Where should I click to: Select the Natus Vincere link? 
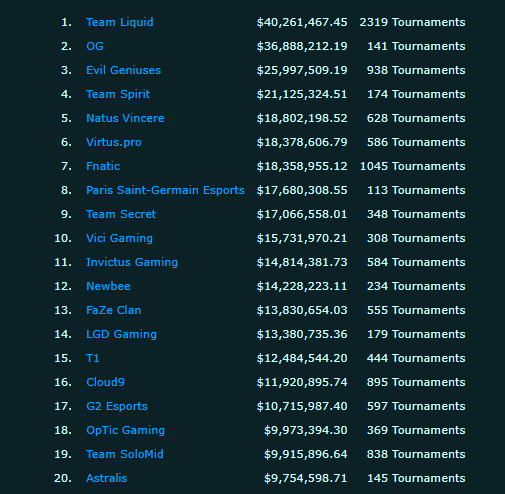click(x=125, y=118)
